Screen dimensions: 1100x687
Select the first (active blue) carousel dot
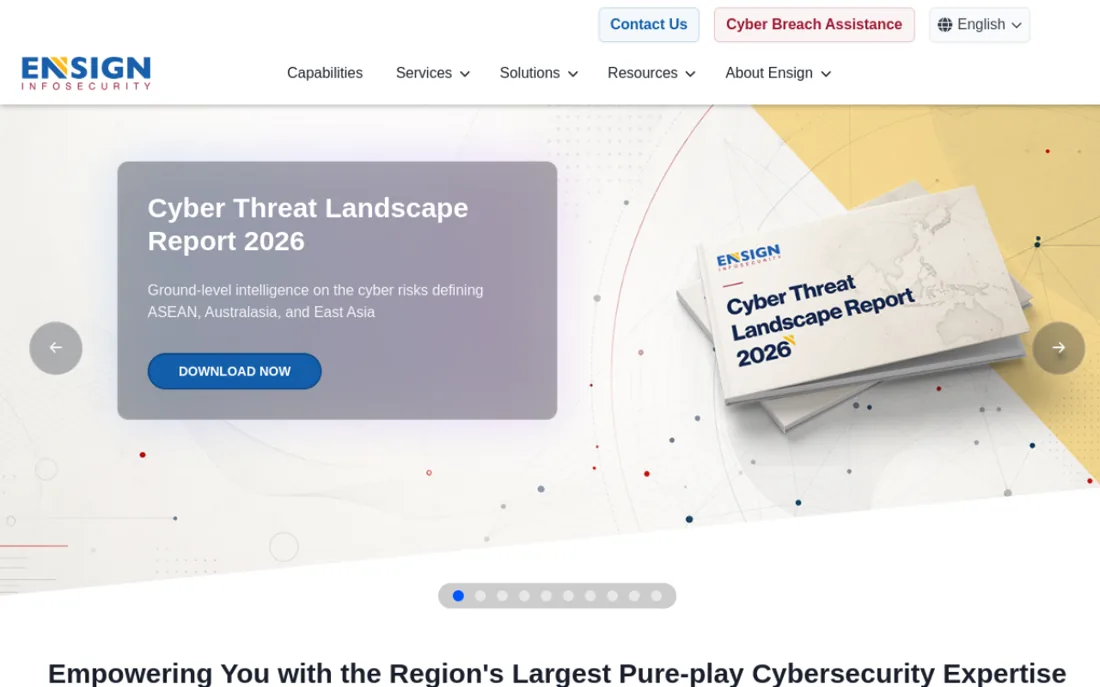458,596
